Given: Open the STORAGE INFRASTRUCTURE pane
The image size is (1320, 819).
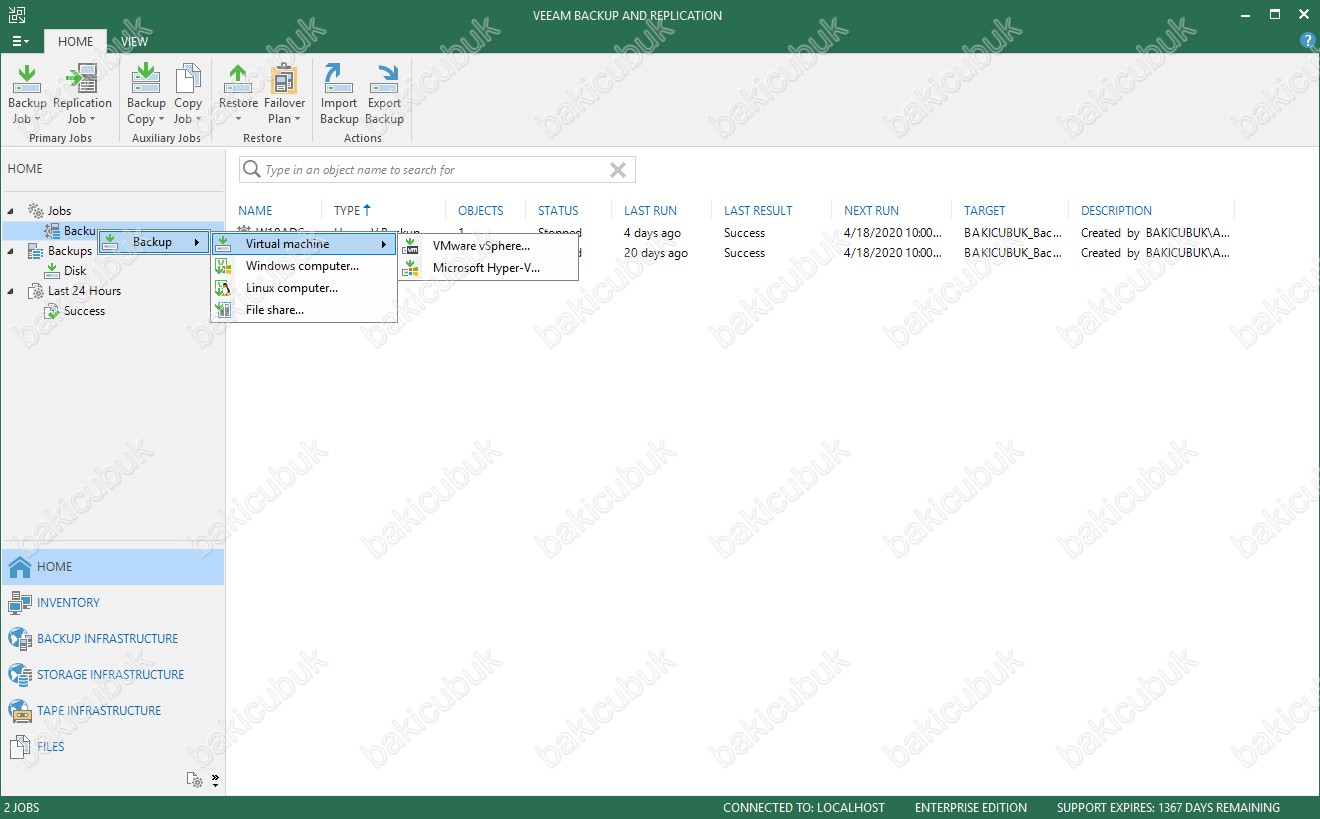Looking at the screenshot, I should 112,675.
